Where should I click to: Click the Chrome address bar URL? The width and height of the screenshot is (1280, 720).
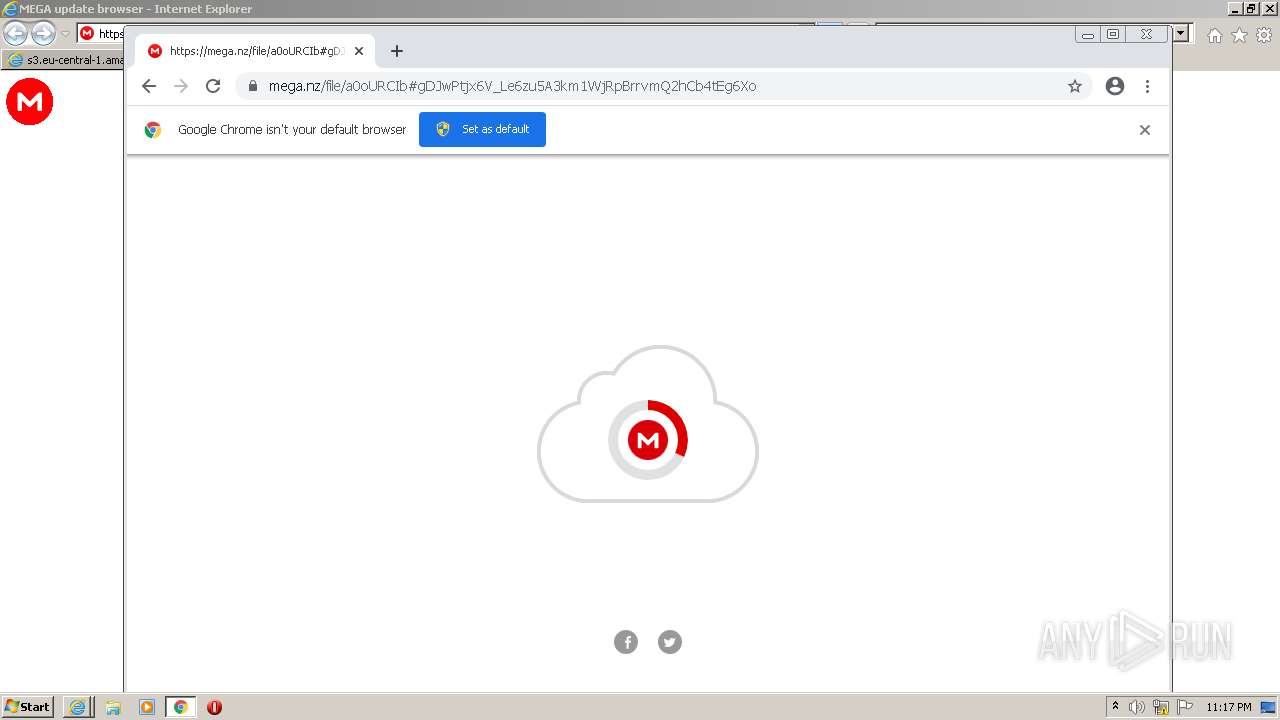pos(512,86)
